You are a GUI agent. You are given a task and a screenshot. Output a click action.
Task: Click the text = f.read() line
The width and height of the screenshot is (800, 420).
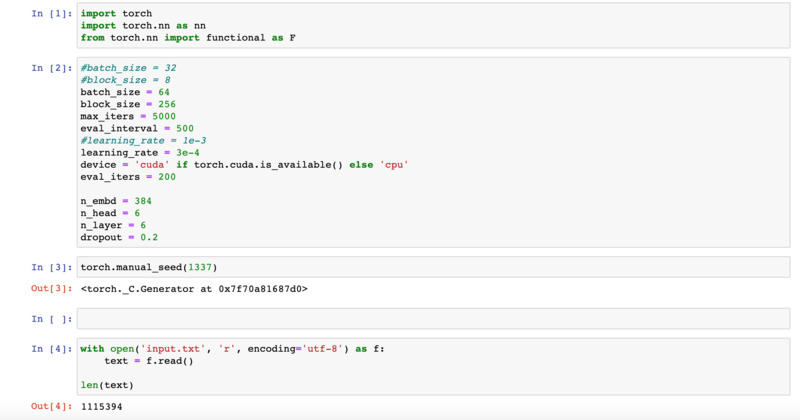[149, 361]
